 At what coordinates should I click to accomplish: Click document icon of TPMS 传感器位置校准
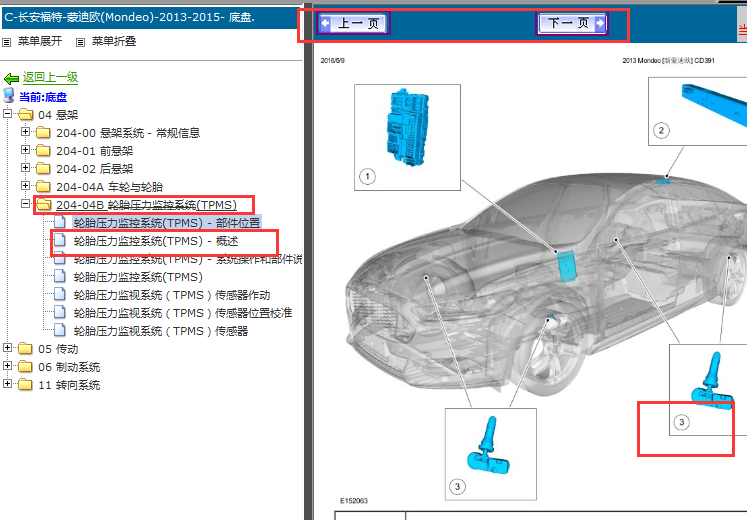pyautogui.click(x=60, y=312)
